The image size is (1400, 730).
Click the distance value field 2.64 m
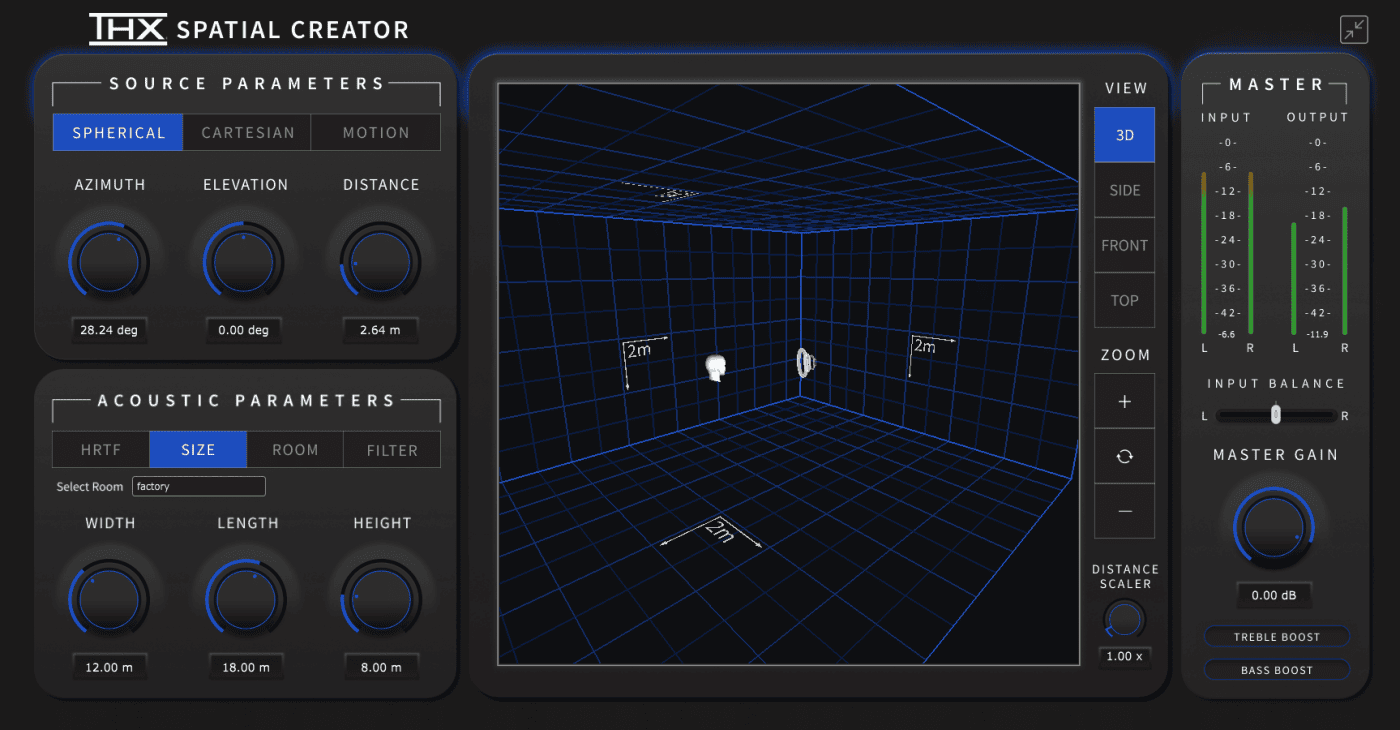(380, 330)
